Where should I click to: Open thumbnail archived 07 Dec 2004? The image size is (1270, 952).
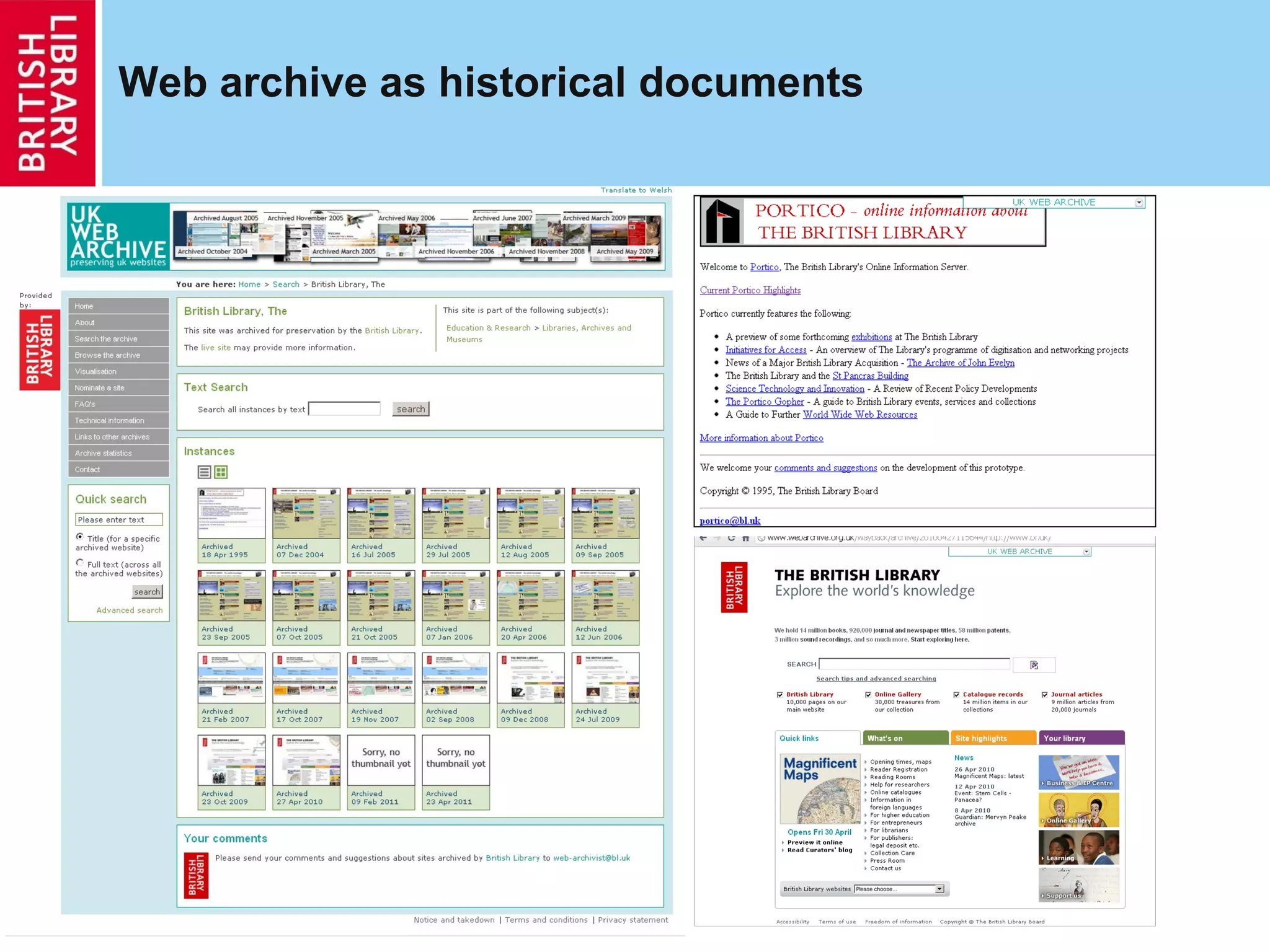(x=306, y=513)
